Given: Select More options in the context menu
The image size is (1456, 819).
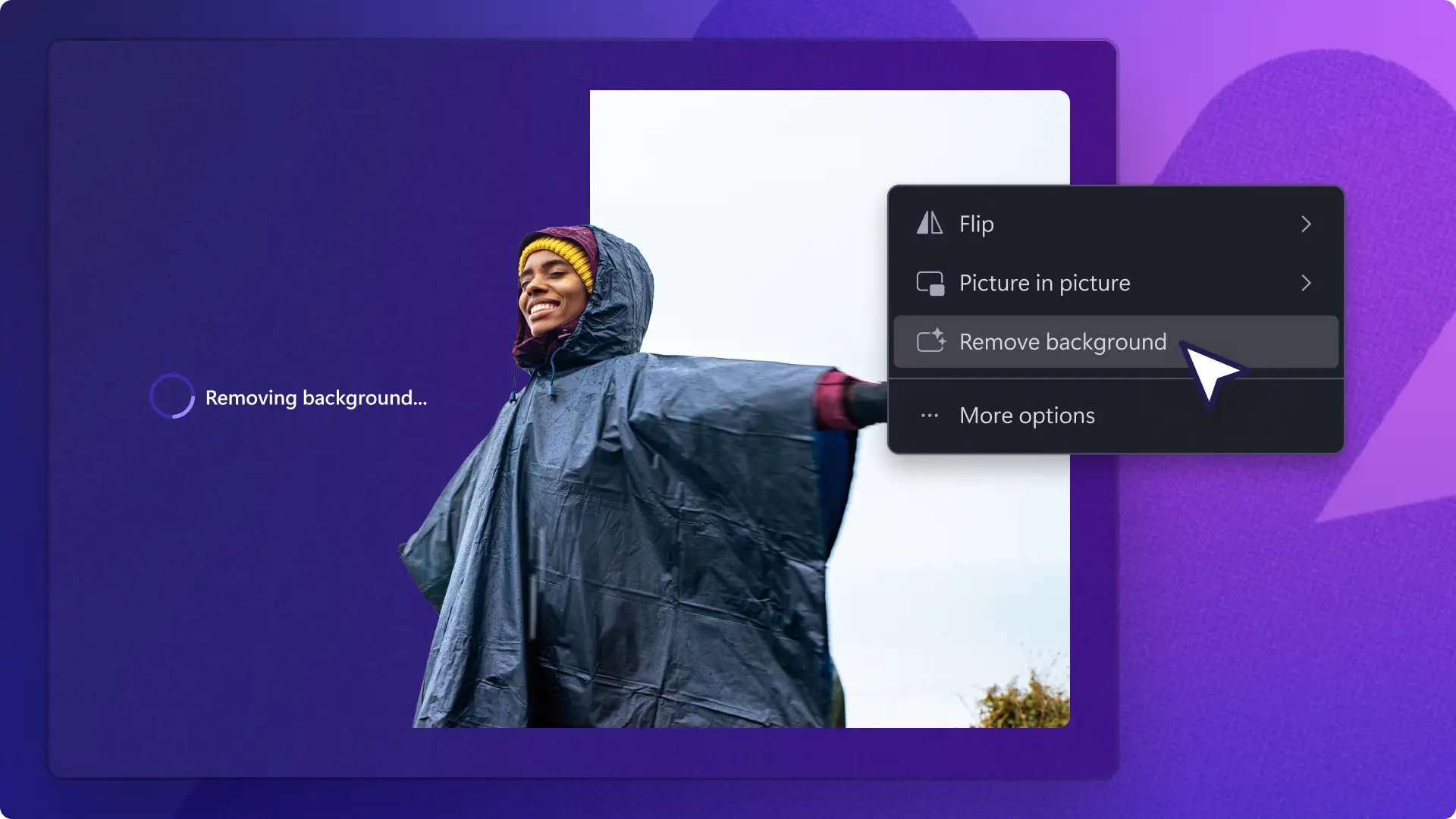Looking at the screenshot, I should click(1026, 415).
